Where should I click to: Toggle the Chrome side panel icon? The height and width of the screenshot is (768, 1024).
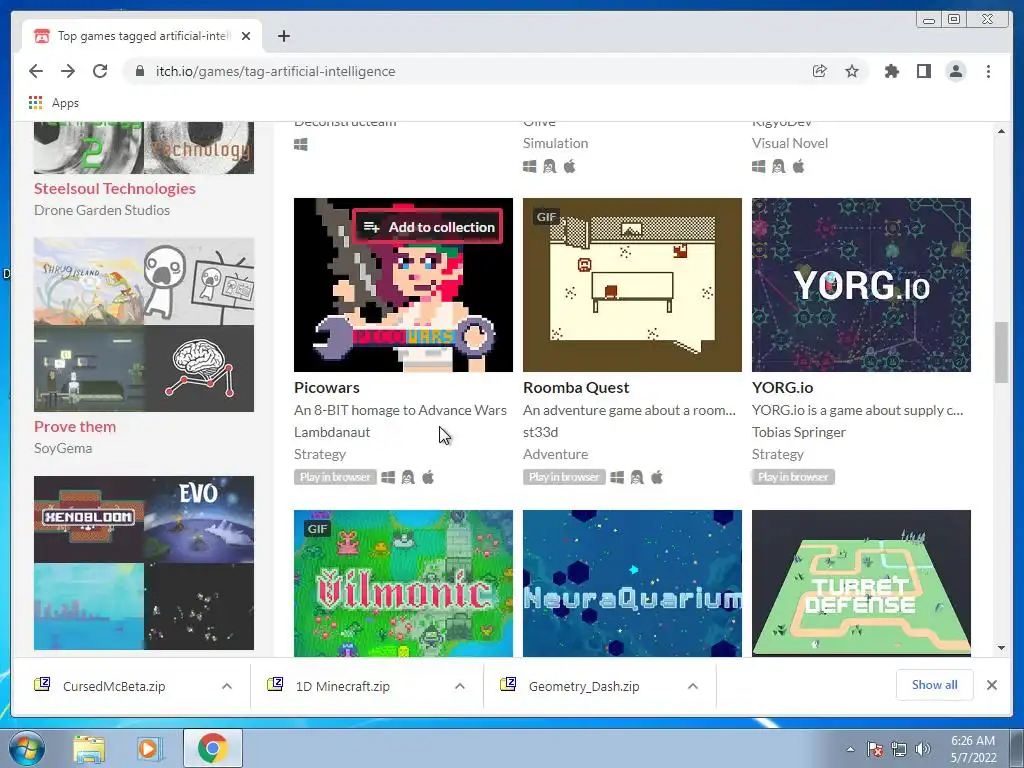tap(923, 71)
